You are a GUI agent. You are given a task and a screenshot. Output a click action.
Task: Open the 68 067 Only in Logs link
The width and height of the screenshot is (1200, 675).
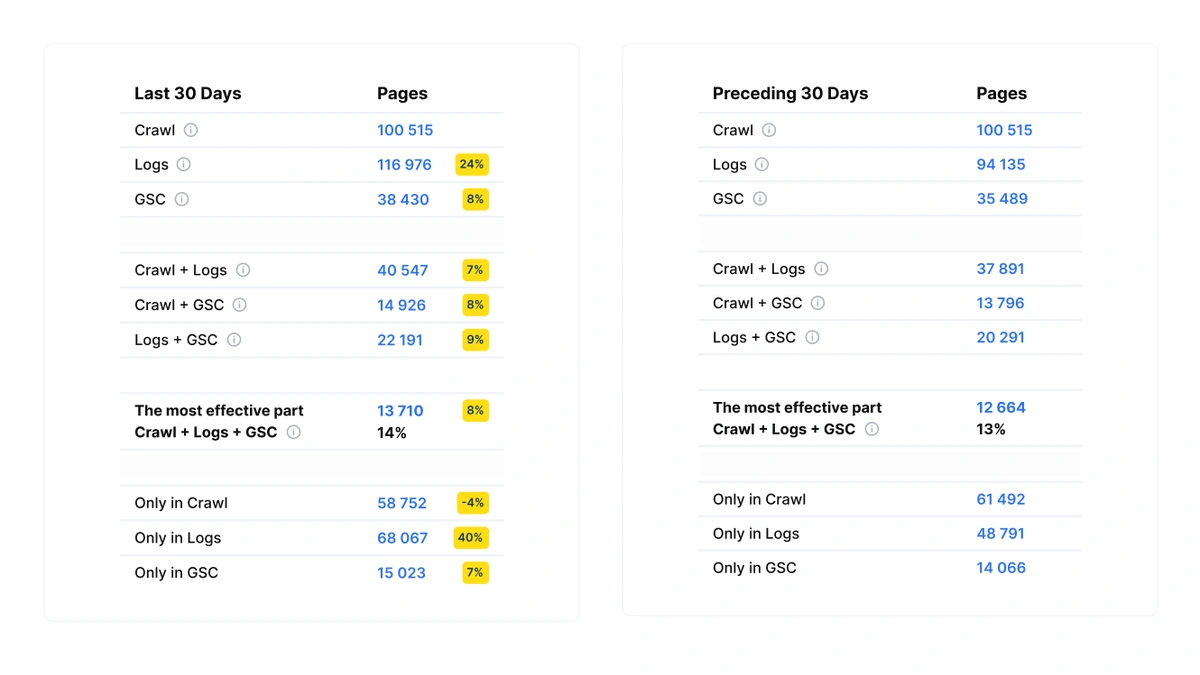click(402, 538)
